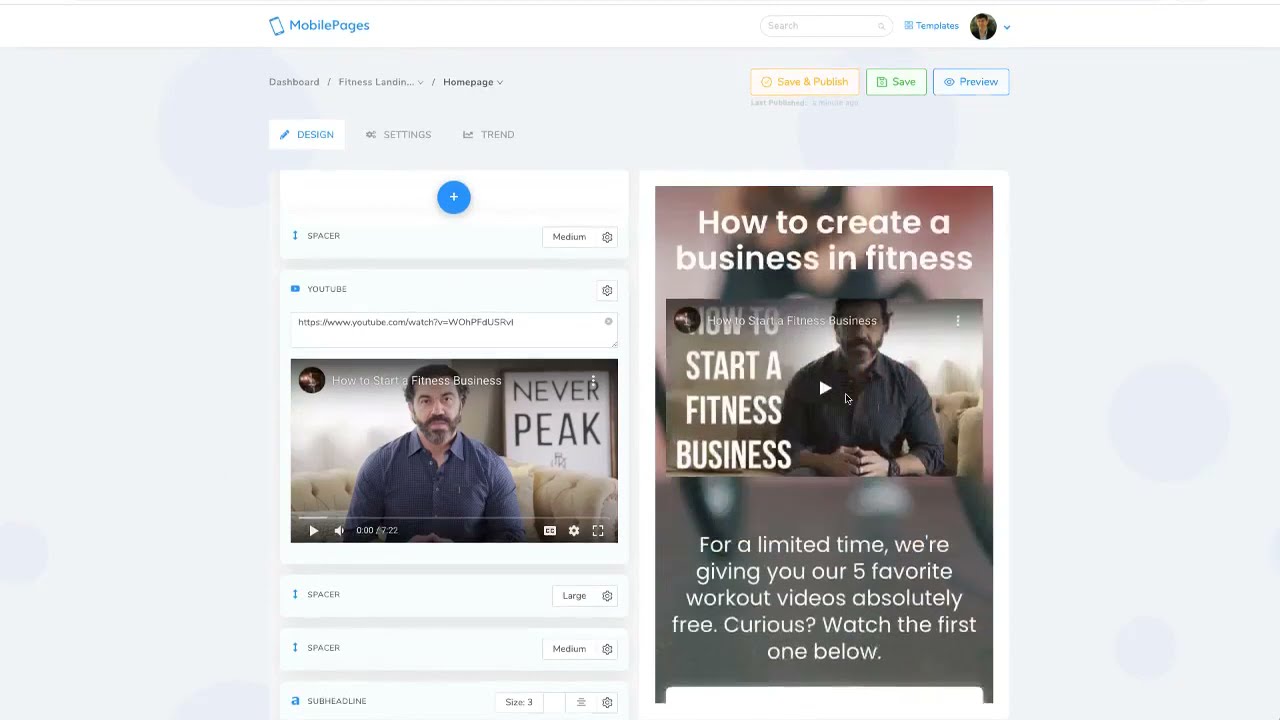The image size is (1280, 720).
Task: Click channel avatar on preview video
Action: click(x=686, y=321)
